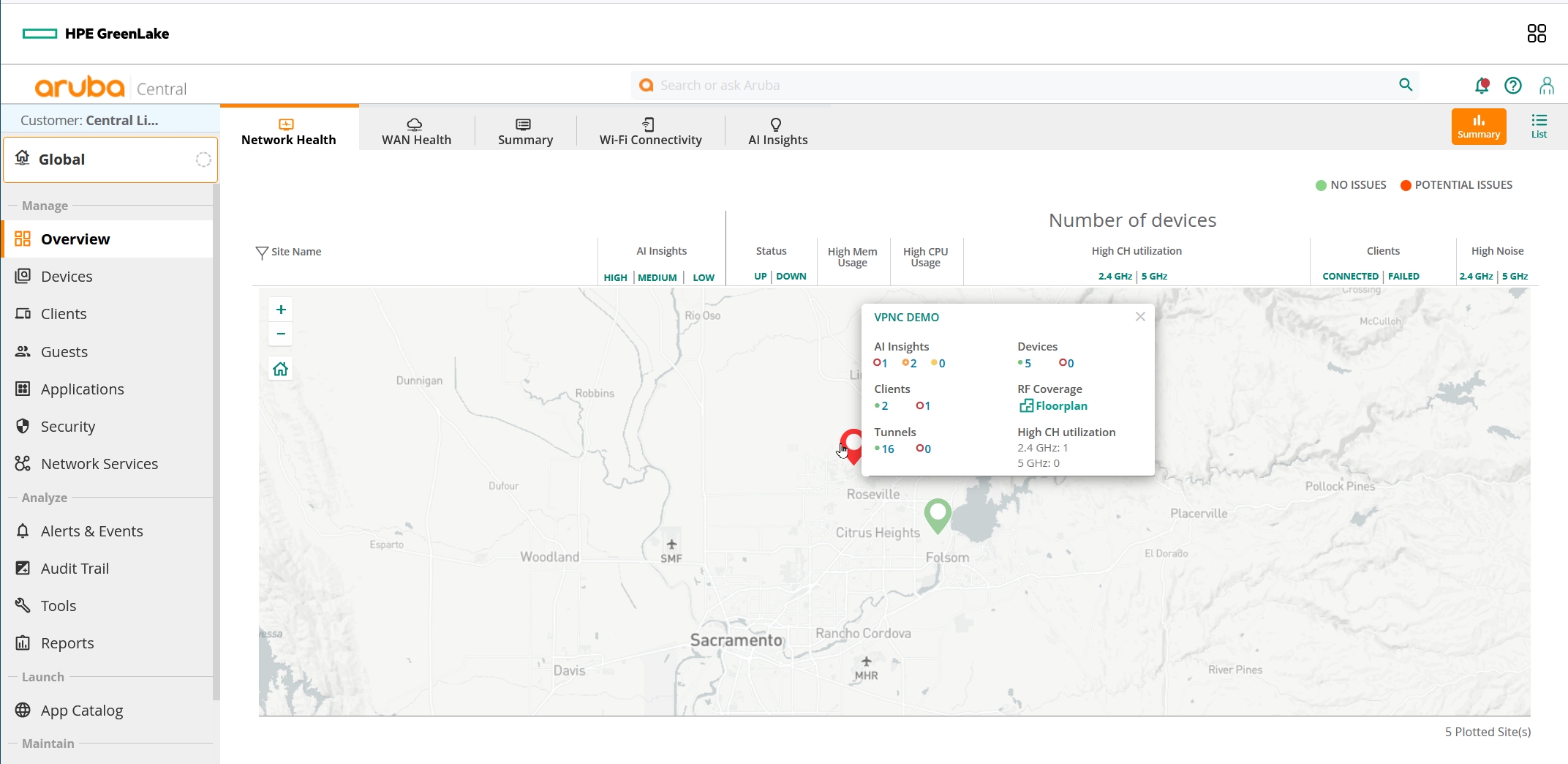1568x764 pixels.
Task: Click the home icon on the map
Action: coord(280,369)
